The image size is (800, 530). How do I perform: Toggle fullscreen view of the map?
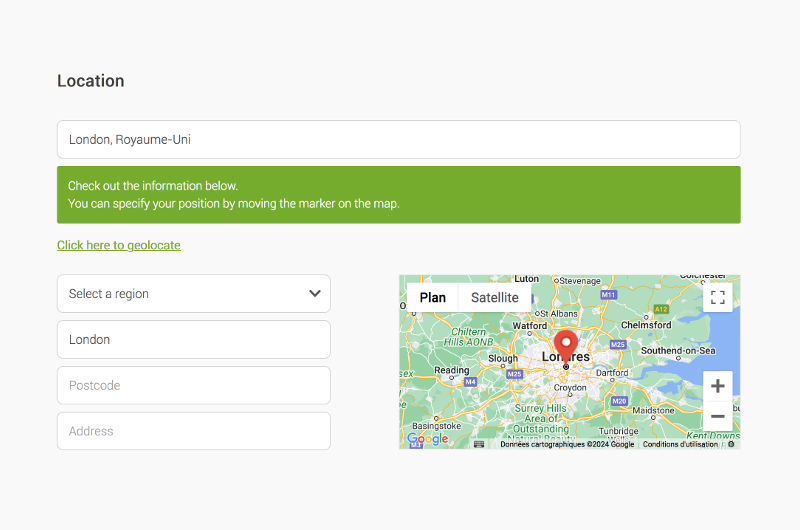(717, 297)
